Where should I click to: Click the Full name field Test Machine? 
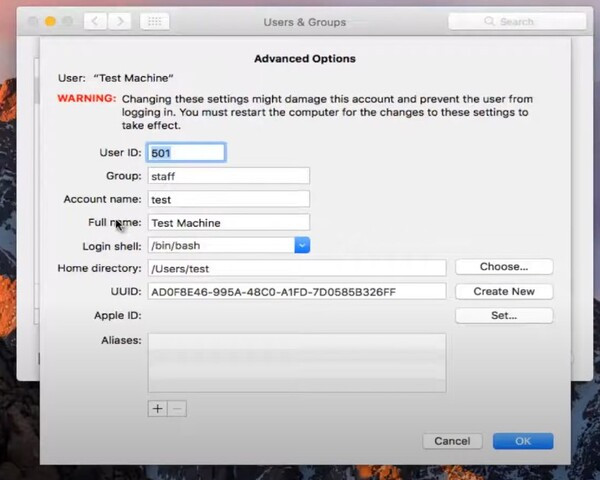(229, 223)
